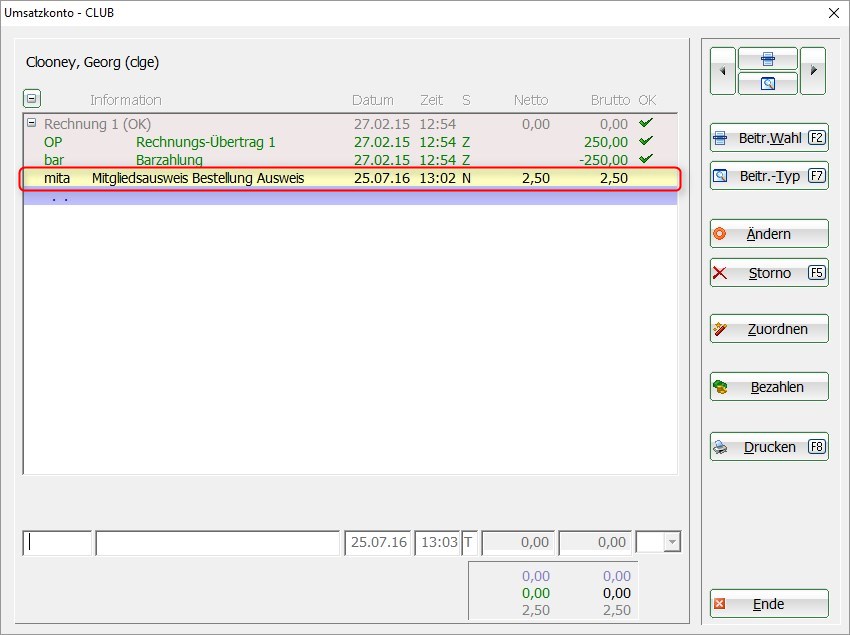
Task: Collapse all rows via header minus icon
Action: pyautogui.click(x=32, y=99)
